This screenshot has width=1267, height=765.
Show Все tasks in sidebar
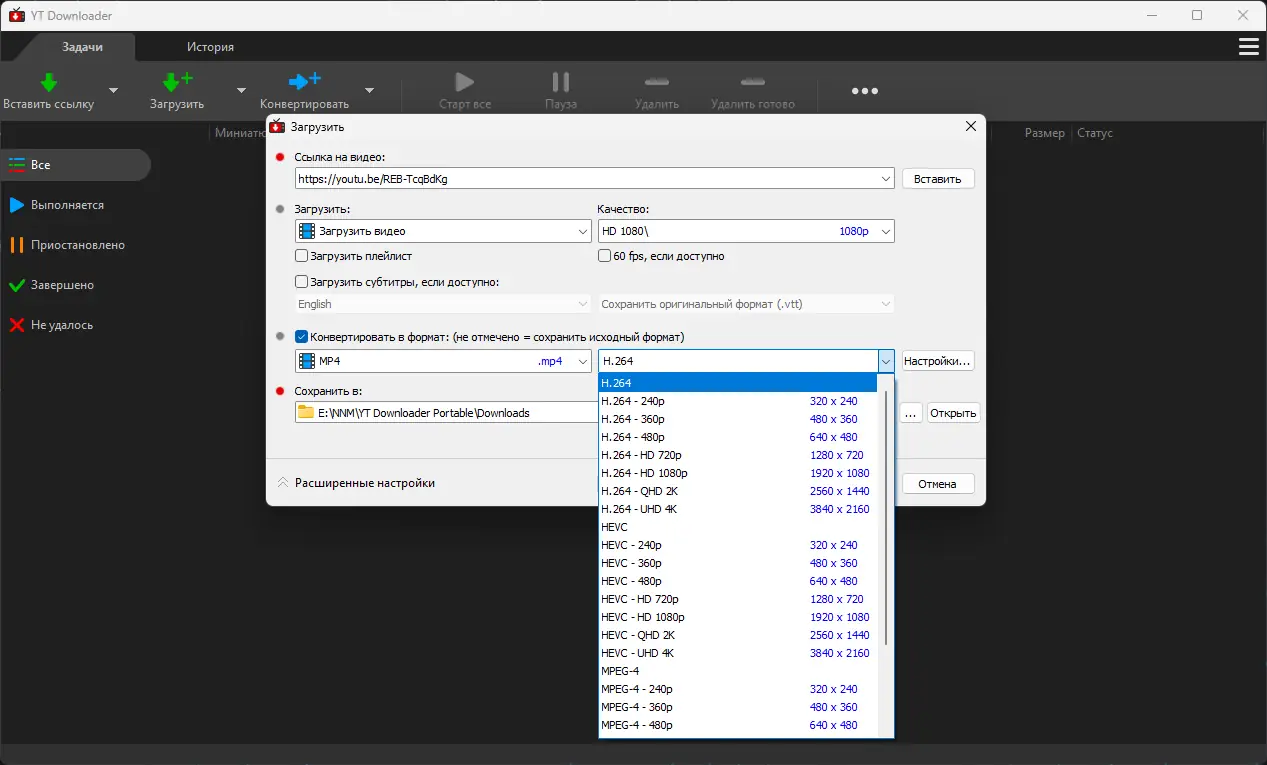(75, 165)
